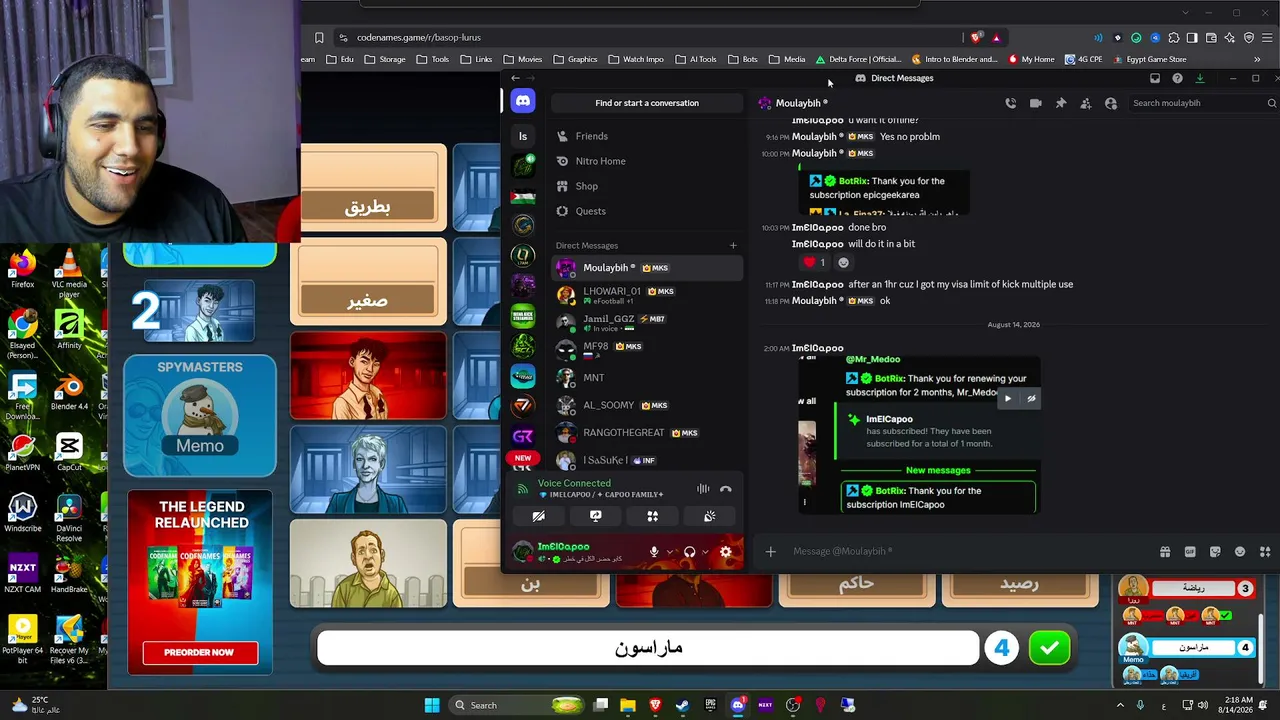Open pinned messages in Discord chat
This screenshot has height=720, width=1280.
[1060, 103]
